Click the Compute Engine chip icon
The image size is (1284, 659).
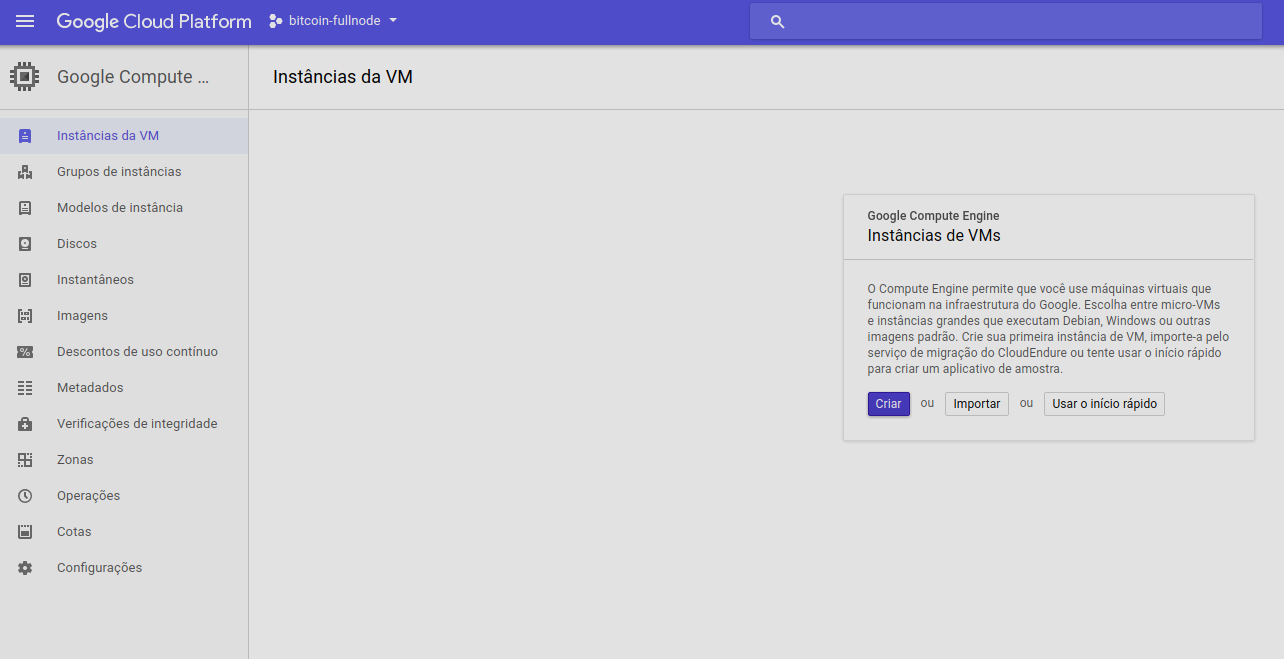pos(24,77)
